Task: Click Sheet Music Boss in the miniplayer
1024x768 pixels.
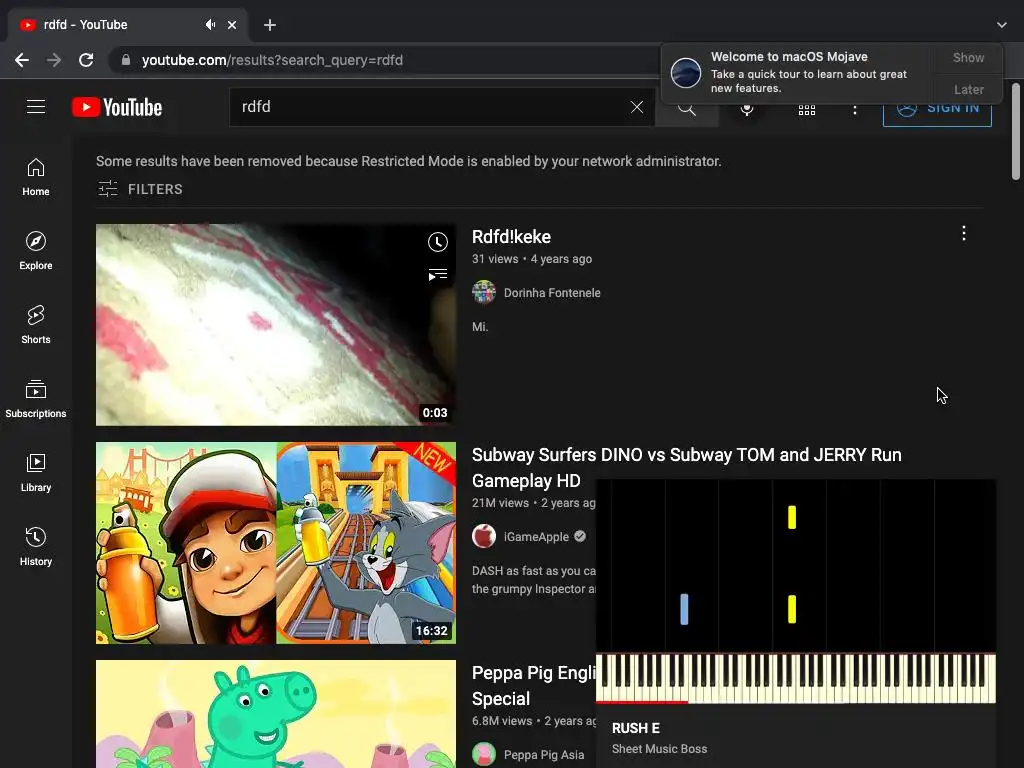Action: (x=660, y=749)
